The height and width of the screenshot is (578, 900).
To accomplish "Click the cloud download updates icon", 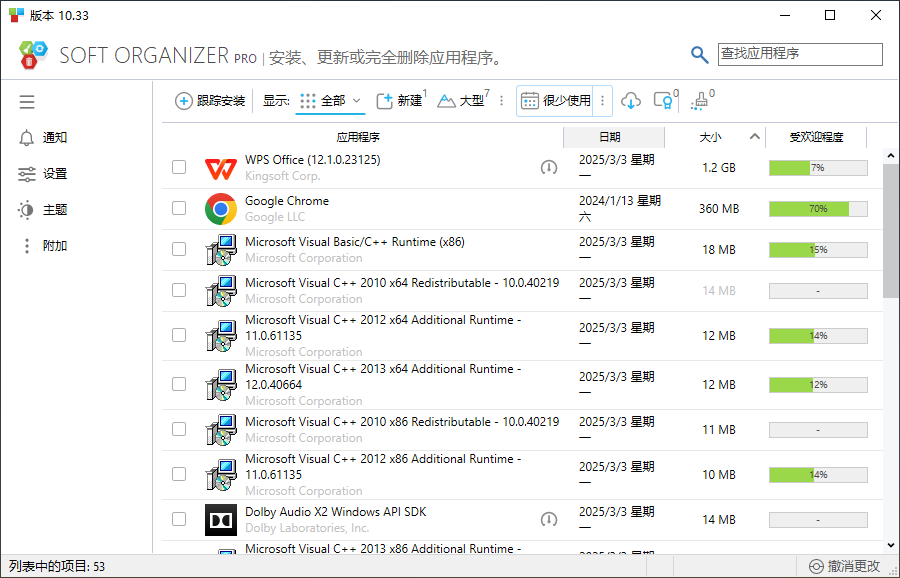I will point(631,101).
